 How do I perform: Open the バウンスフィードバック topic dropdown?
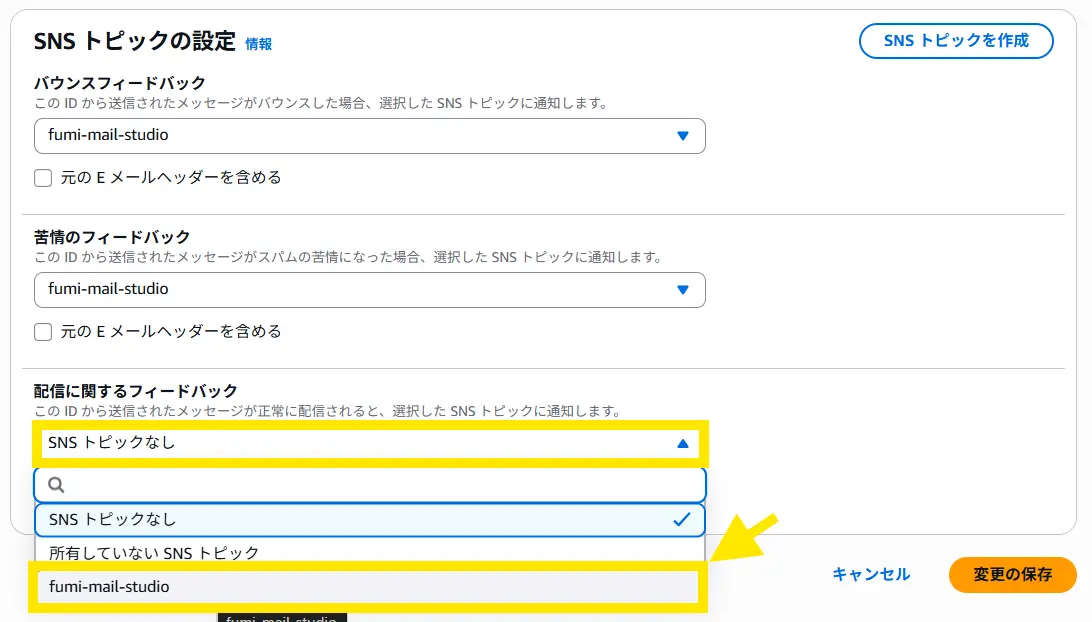369,136
